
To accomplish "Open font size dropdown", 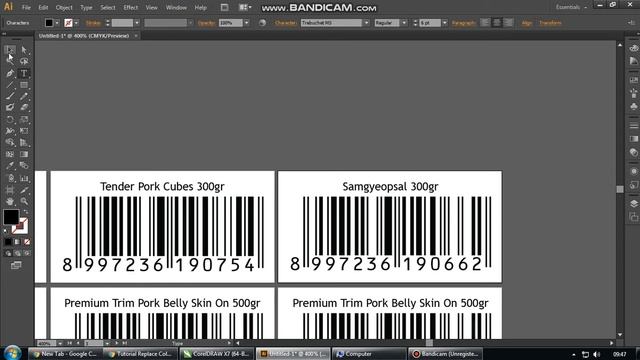I will [x=444, y=23].
